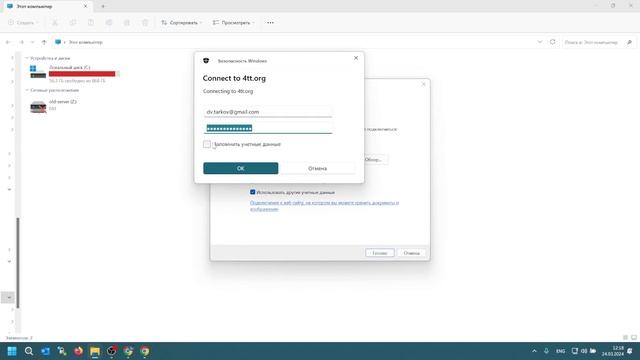
Task: Close the Windows Security credentials dialog
Action: pyautogui.click(x=356, y=58)
